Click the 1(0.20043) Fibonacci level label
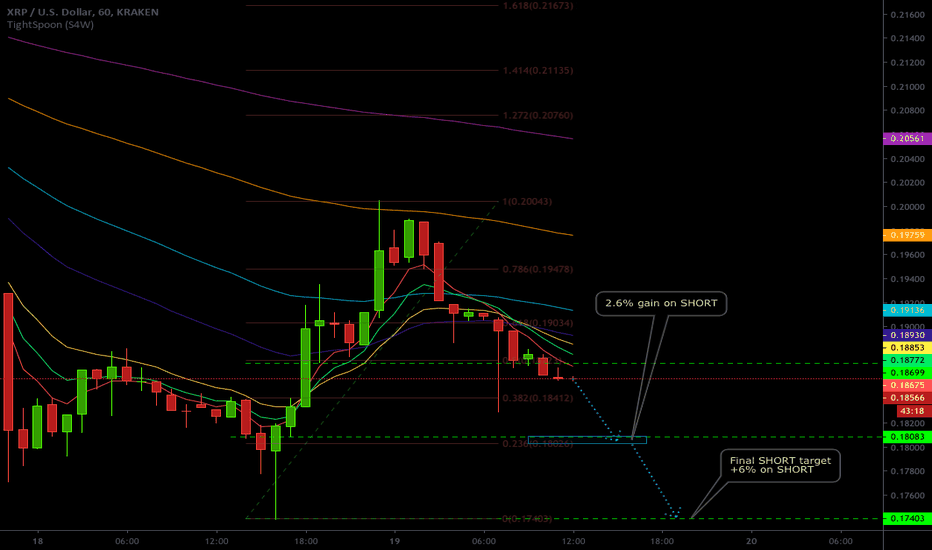932x550 pixels. [x=527, y=202]
